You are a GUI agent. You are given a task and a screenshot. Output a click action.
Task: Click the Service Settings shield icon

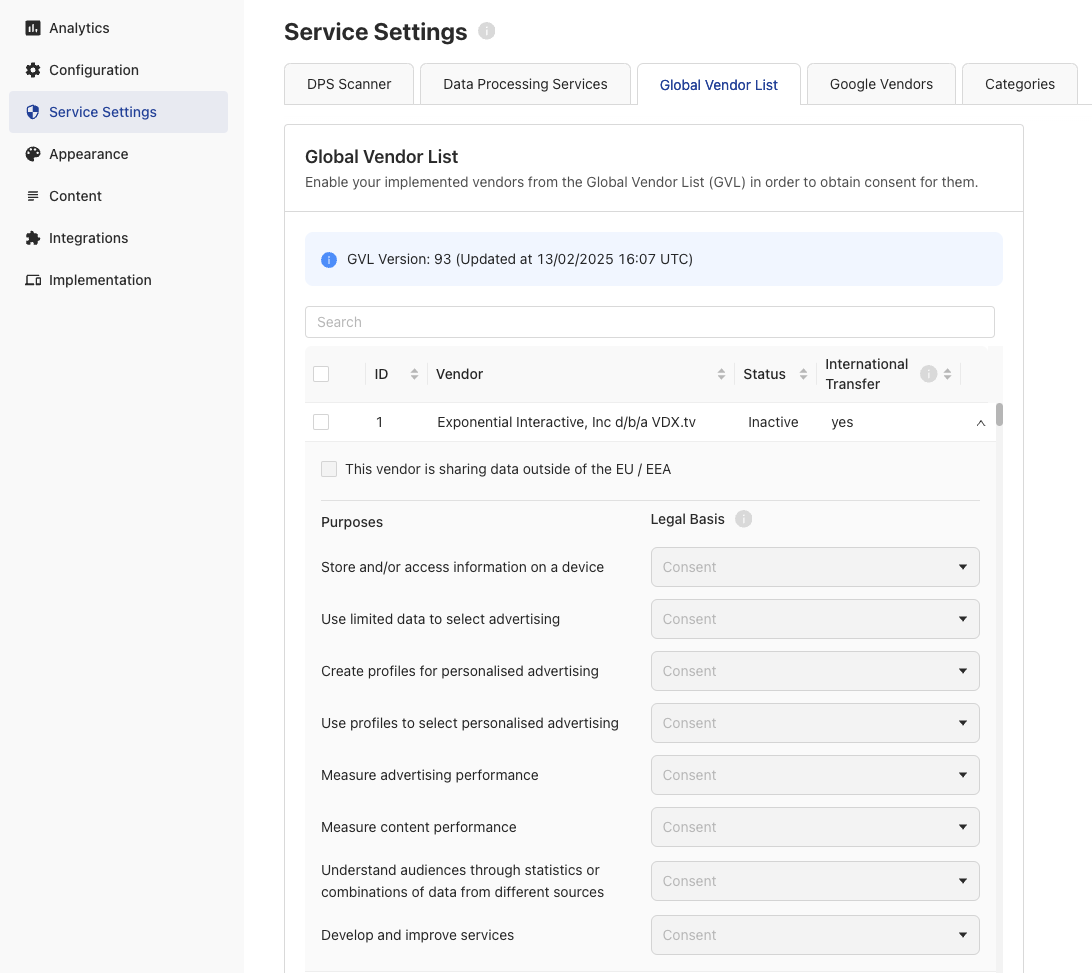[x=33, y=112]
